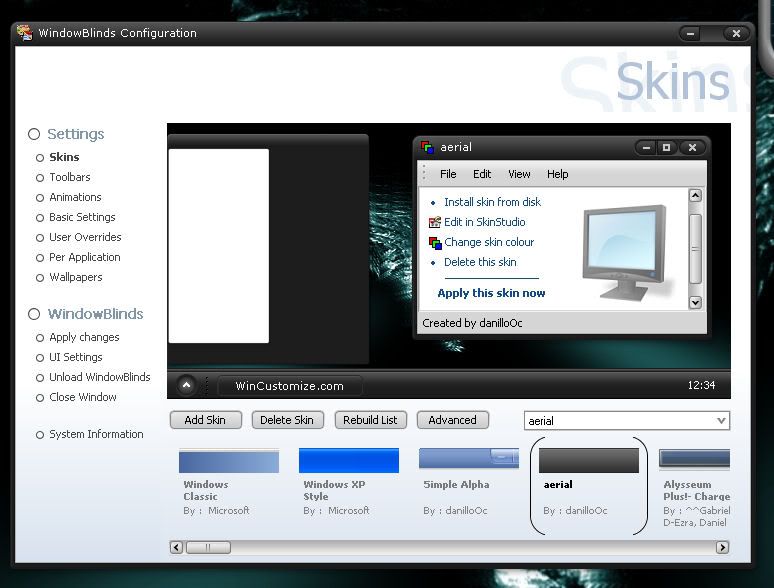Viewport: 774px width, 588px height.
Task: Open the Help menu in preview
Action: (557, 174)
